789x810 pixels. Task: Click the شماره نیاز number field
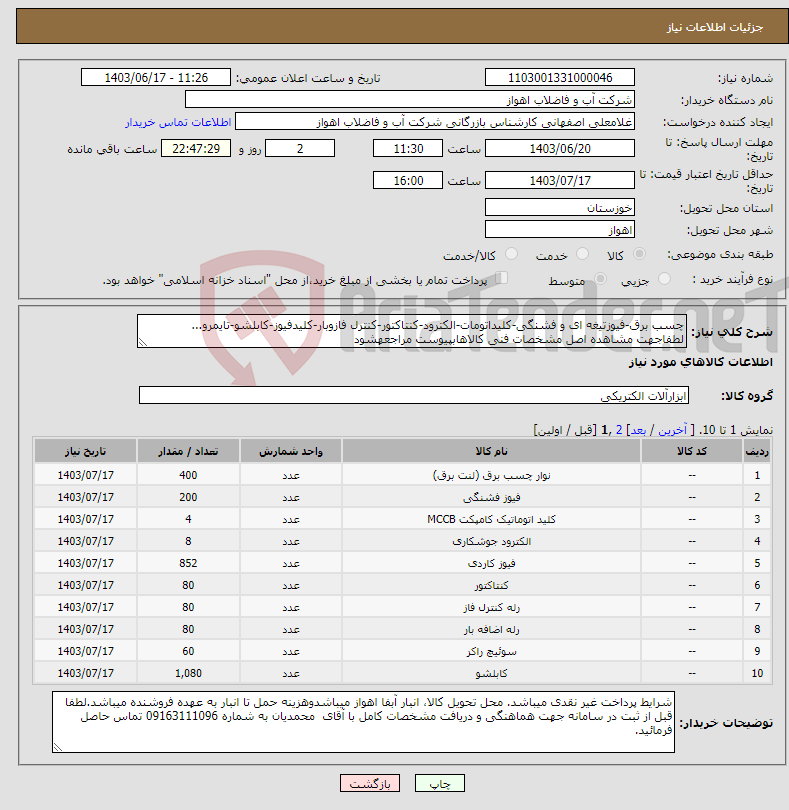(560, 77)
